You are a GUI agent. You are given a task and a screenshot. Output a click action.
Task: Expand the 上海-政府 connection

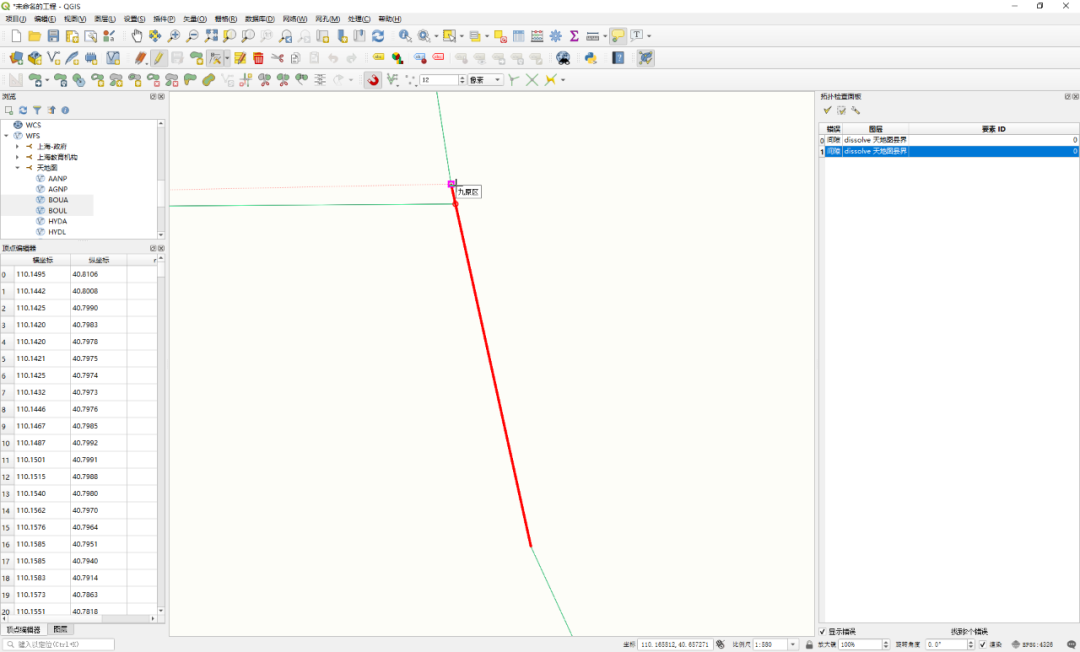click(x=18, y=147)
